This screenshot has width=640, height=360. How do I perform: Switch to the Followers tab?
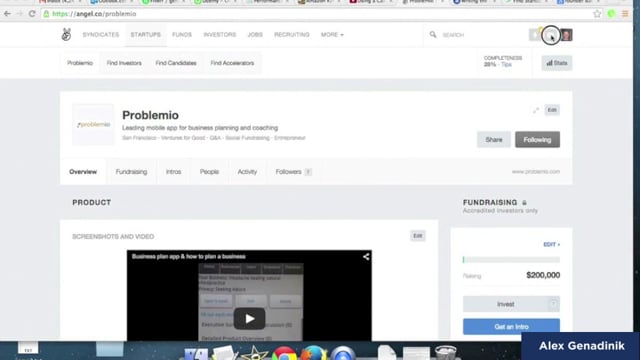tap(293, 172)
